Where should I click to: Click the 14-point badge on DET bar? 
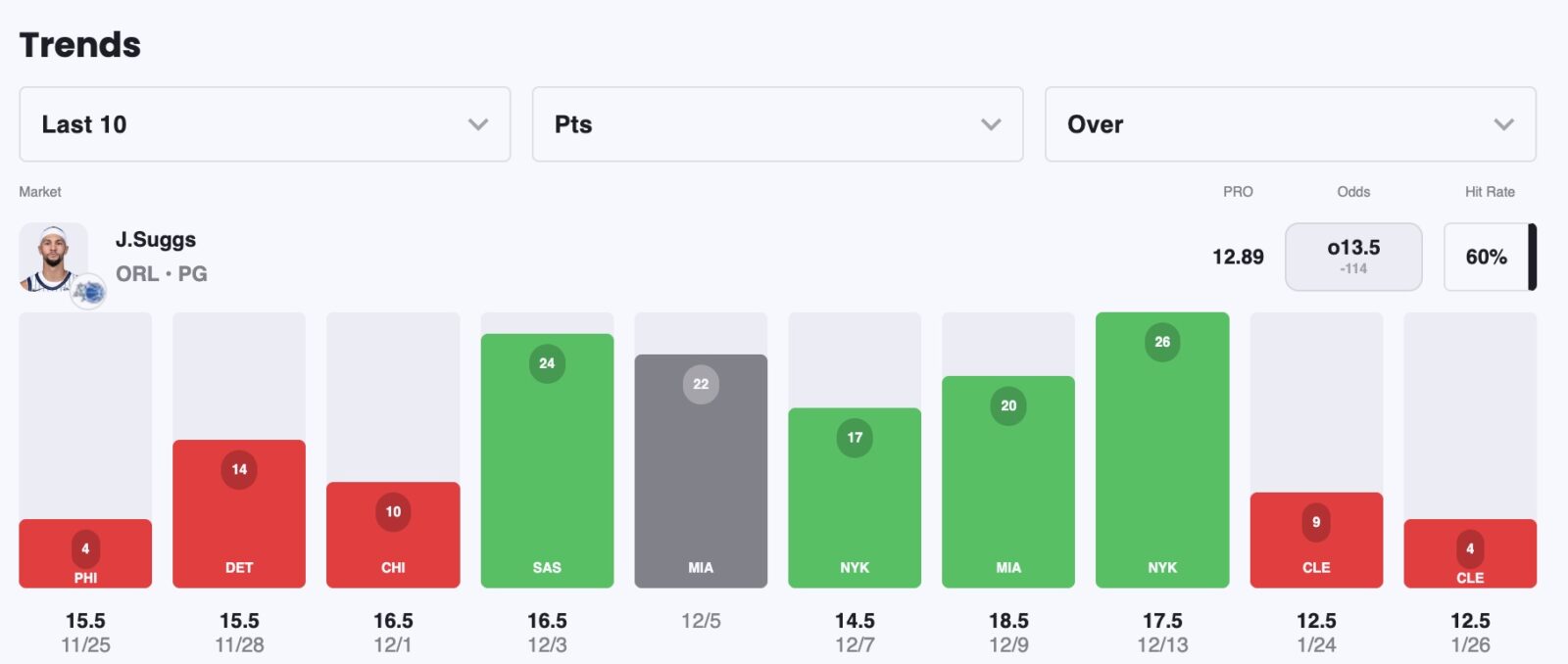click(x=239, y=469)
